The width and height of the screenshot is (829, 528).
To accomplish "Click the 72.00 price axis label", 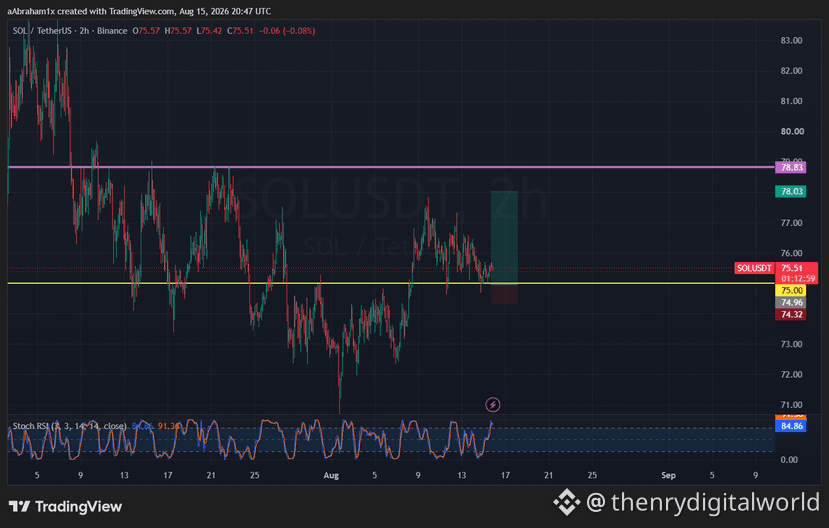I will 791,375.
